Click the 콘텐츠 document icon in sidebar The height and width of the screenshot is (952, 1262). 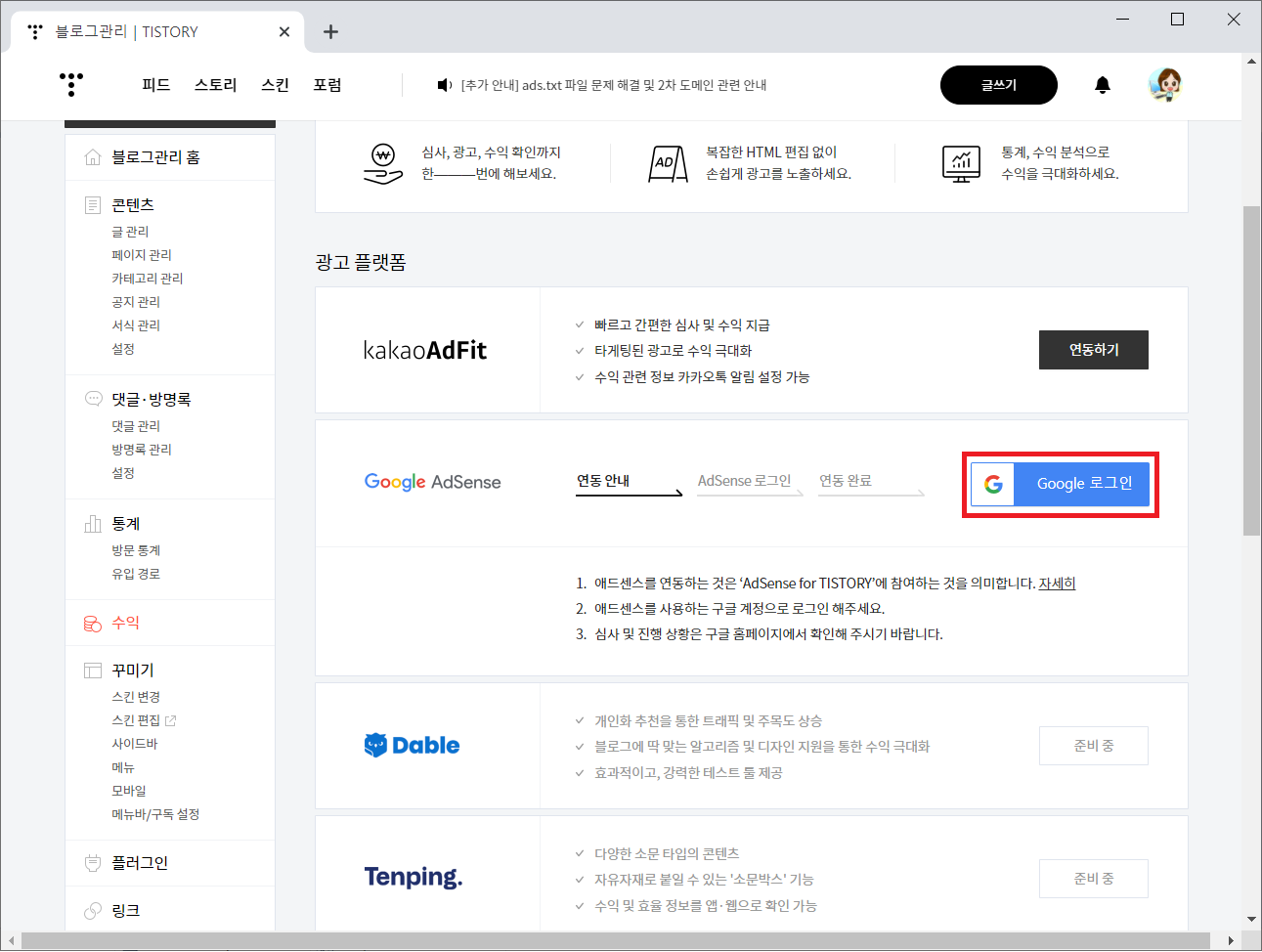coord(93,205)
